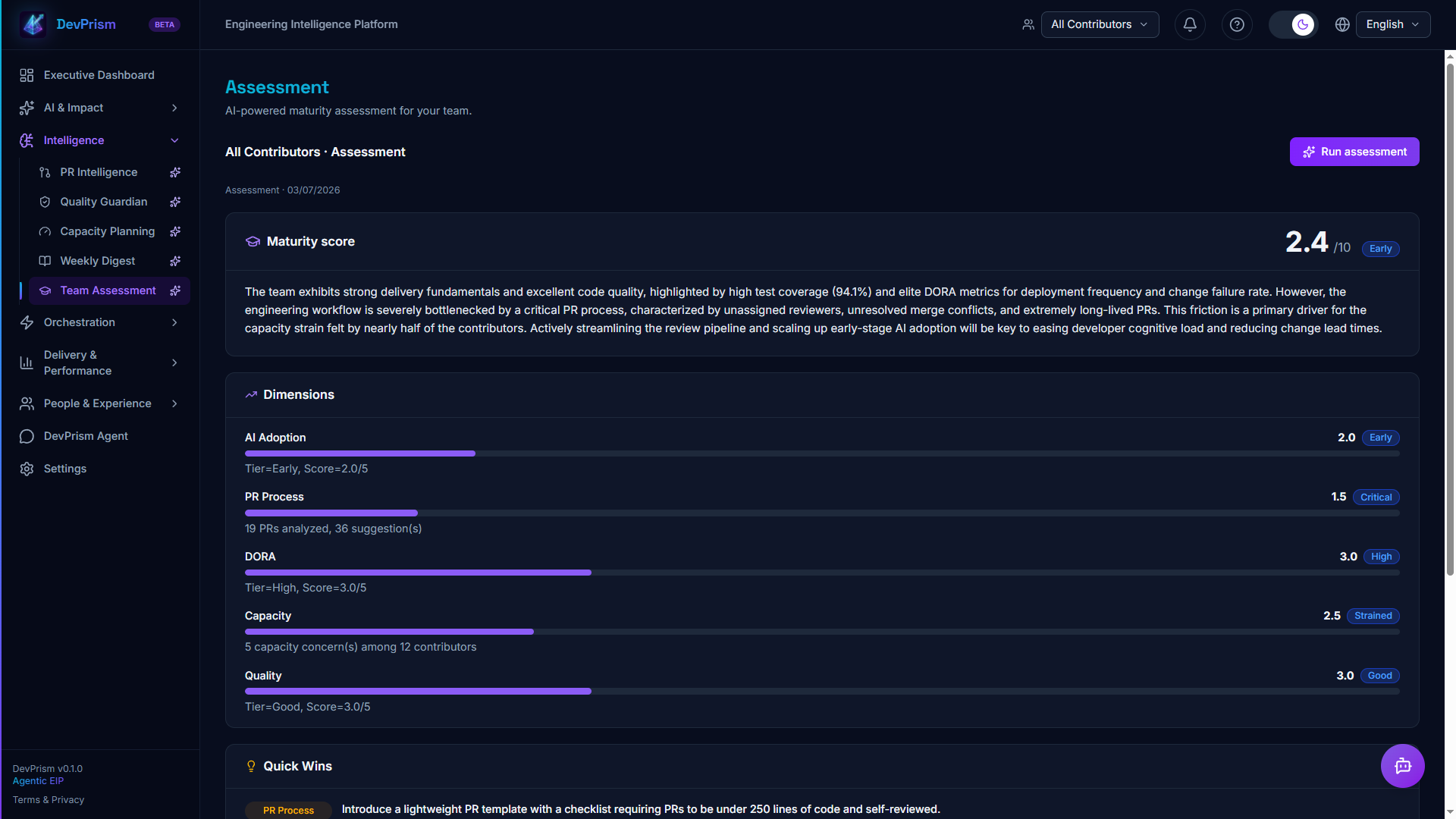This screenshot has height=819, width=1456.
Task: Click the Run assessment button
Action: point(1354,152)
